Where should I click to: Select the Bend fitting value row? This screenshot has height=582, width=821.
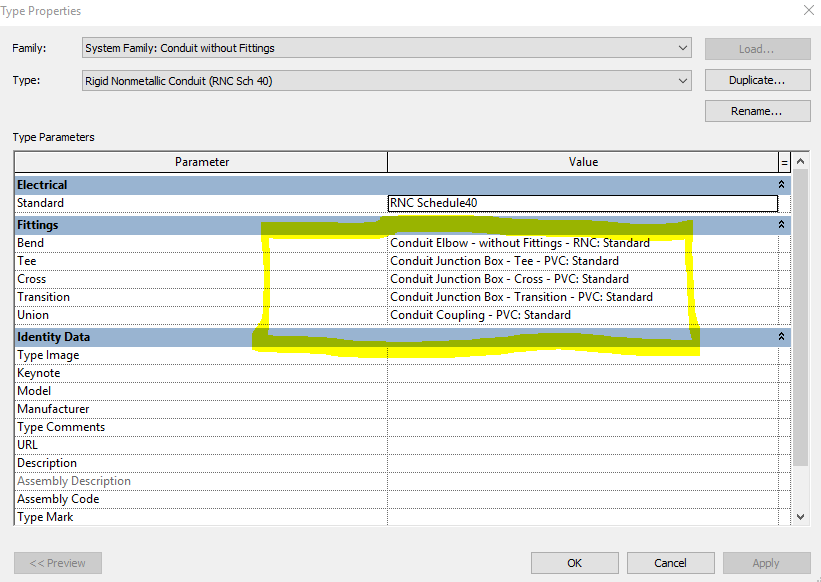pos(583,242)
